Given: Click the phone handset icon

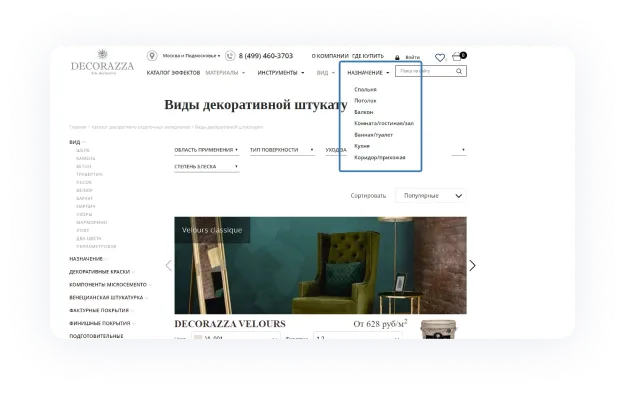Looking at the screenshot, I should pyautogui.click(x=230, y=56).
